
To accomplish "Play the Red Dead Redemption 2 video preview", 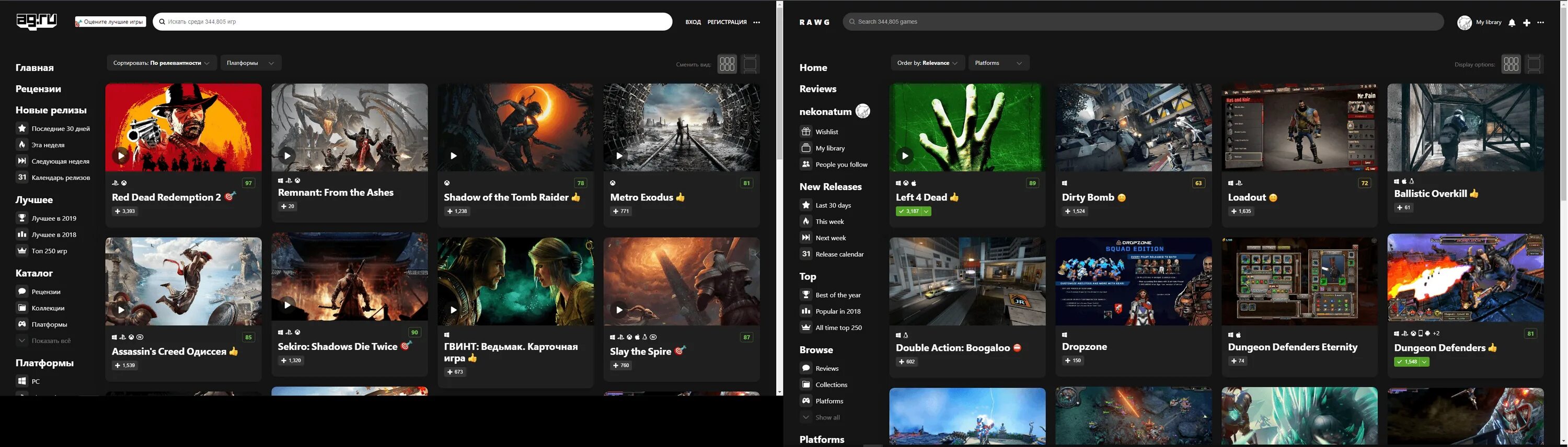I will tap(121, 156).
